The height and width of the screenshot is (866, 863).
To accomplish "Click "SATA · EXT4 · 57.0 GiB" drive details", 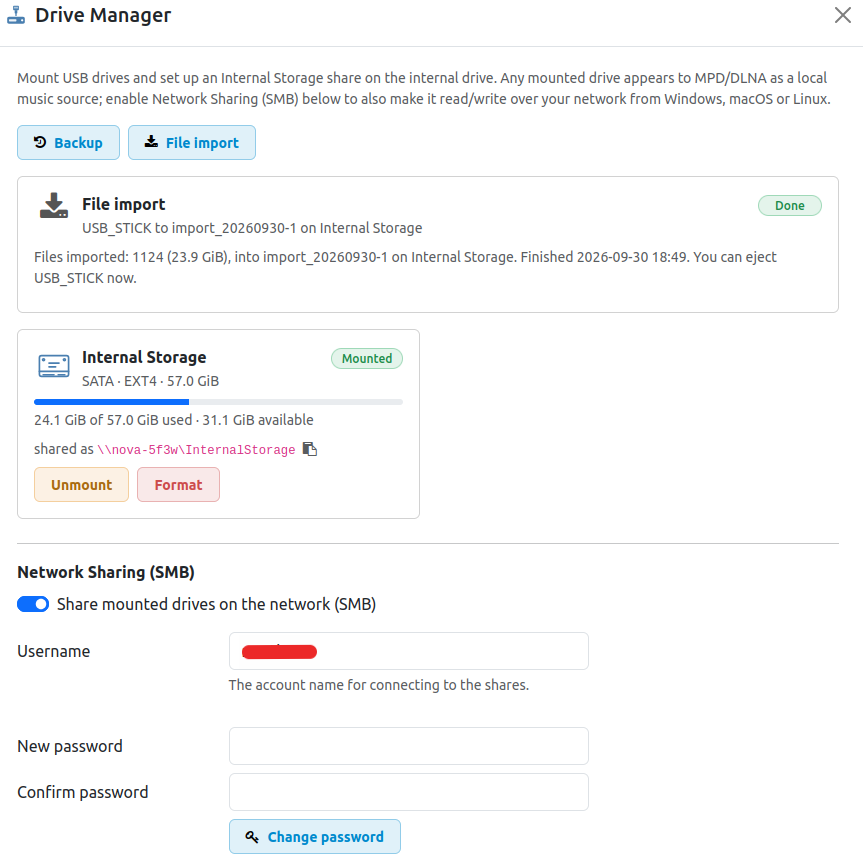I will click(151, 381).
